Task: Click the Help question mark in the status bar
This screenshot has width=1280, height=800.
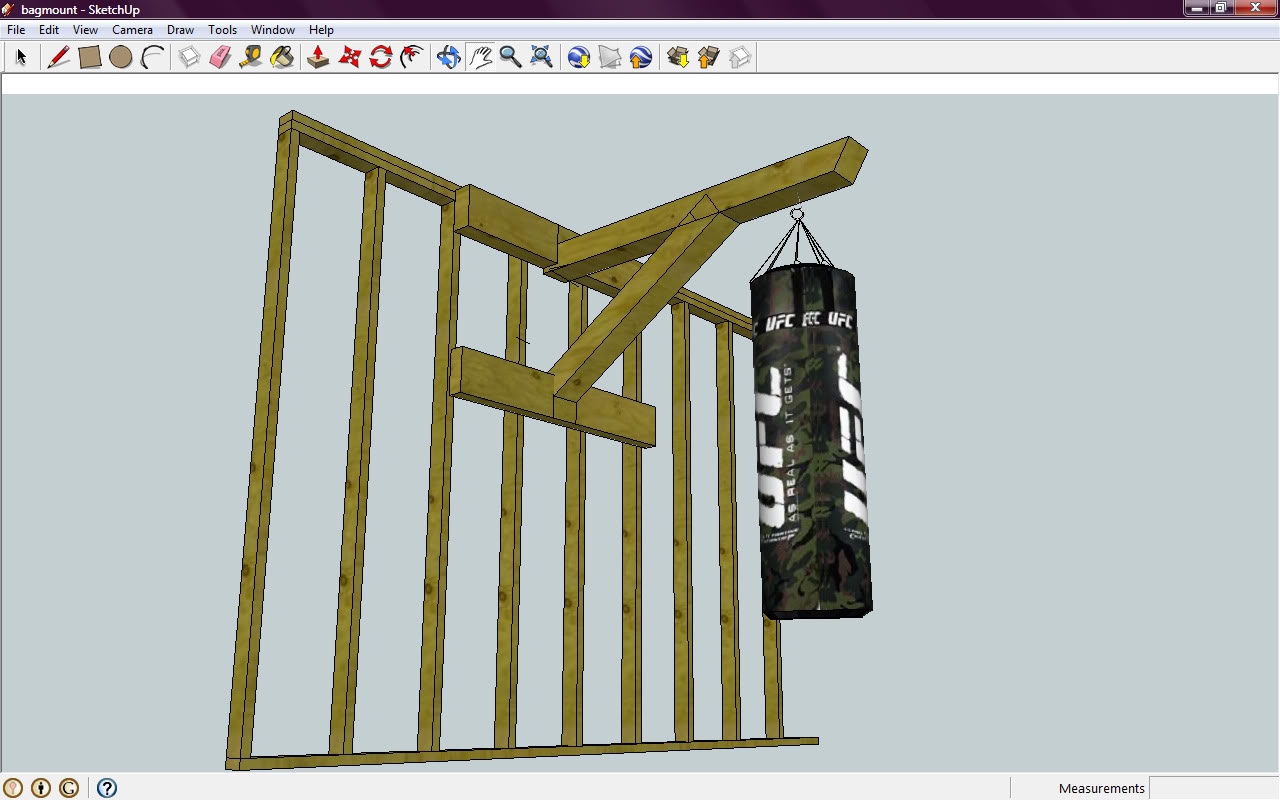Action: click(x=106, y=788)
